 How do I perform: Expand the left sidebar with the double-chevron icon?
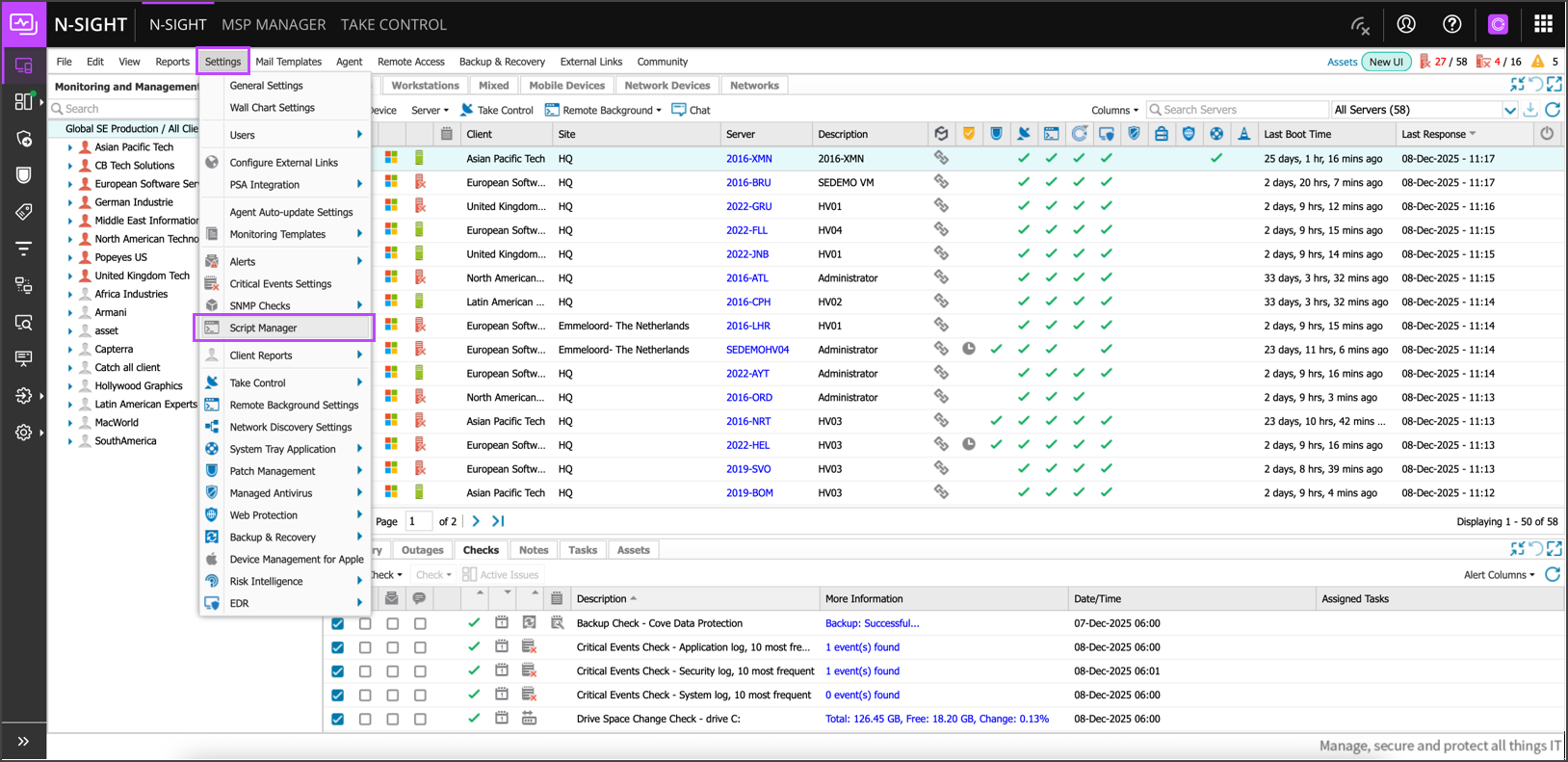(x=23, y=741)
